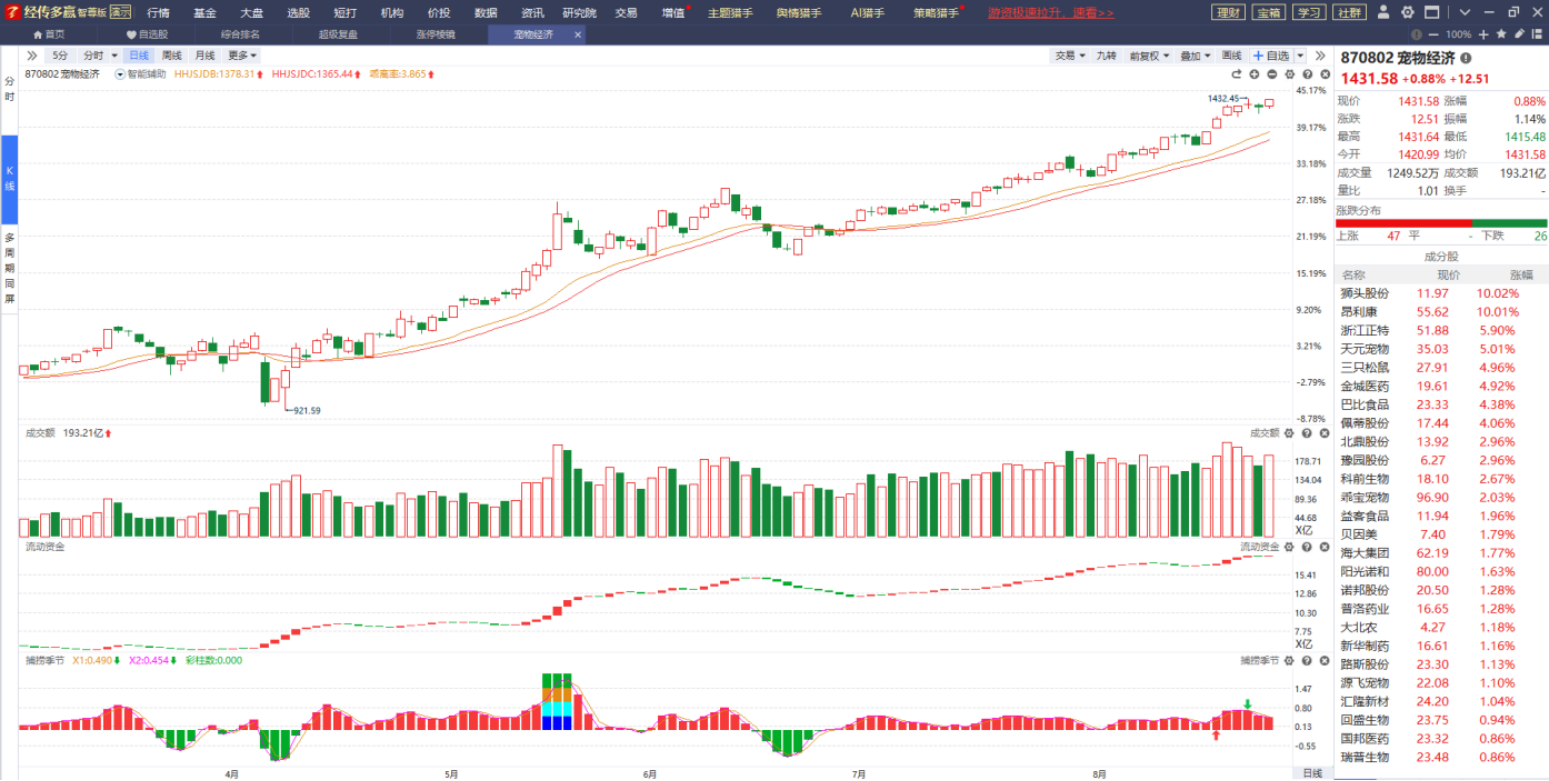
Task: Click the info icon next to 870802 宠物经济 title
Action: pyautogui.click(x=1466, y=58)
